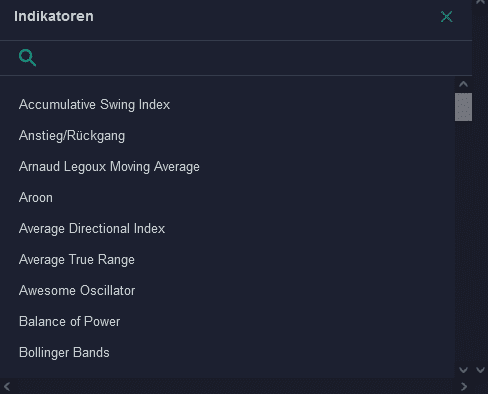Screen dimensions: 488x394
Task: Click the indicator list scrollbar thumb
Action: coord(463,107)
